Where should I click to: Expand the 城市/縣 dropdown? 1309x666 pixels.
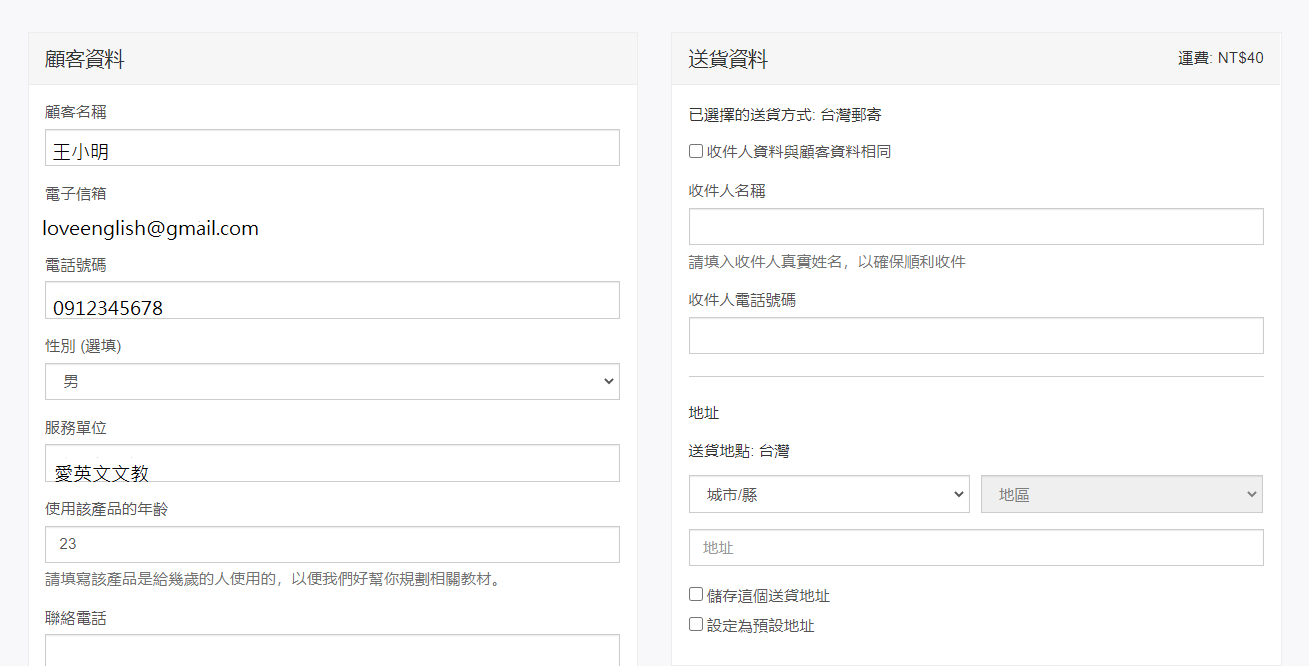pyautogui.click(x=829, y=494)
